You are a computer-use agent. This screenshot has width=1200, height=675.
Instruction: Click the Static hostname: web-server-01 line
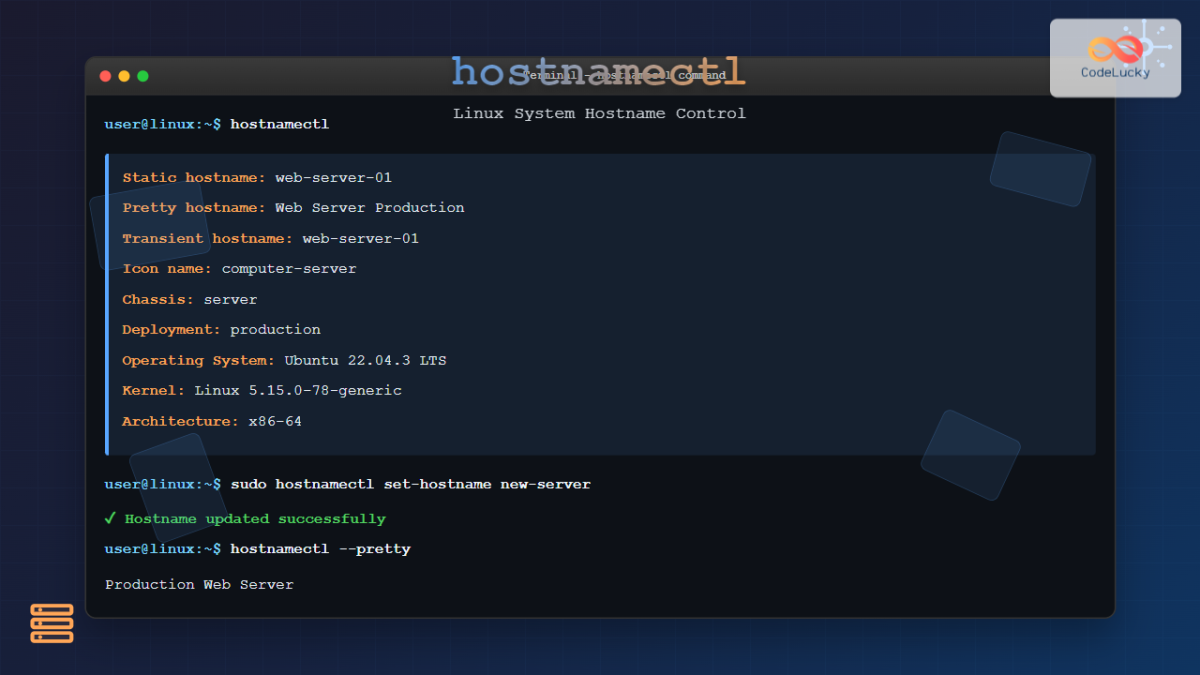pyautogui.click(x=256, y=177)
